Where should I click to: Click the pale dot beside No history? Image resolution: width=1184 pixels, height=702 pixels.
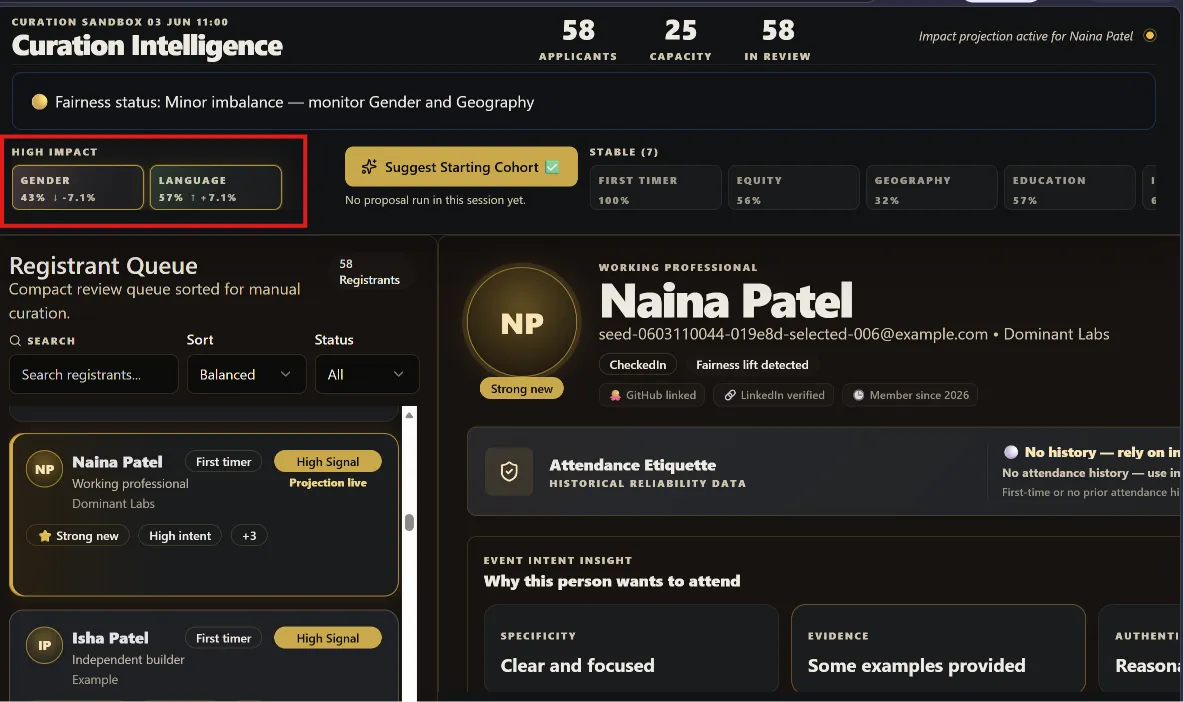(x=1010, y=452)
